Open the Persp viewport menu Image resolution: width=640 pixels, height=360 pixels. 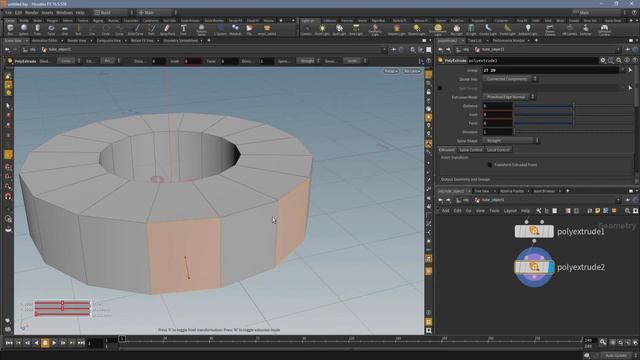point(391,71)
